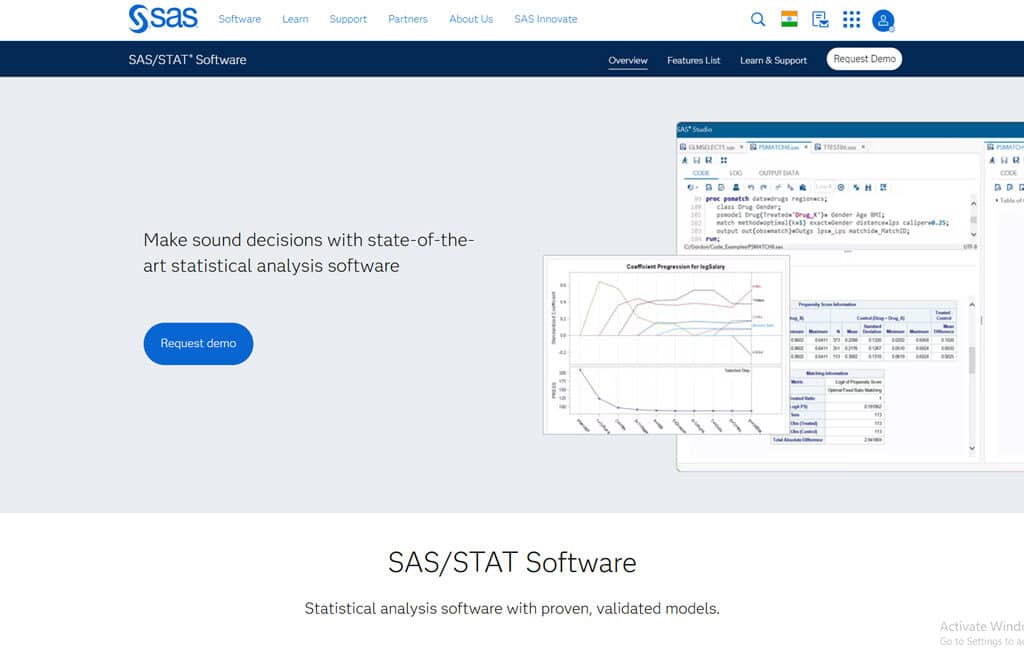
Task: Open the site search magnifier icon
Action: coord(757,18)
